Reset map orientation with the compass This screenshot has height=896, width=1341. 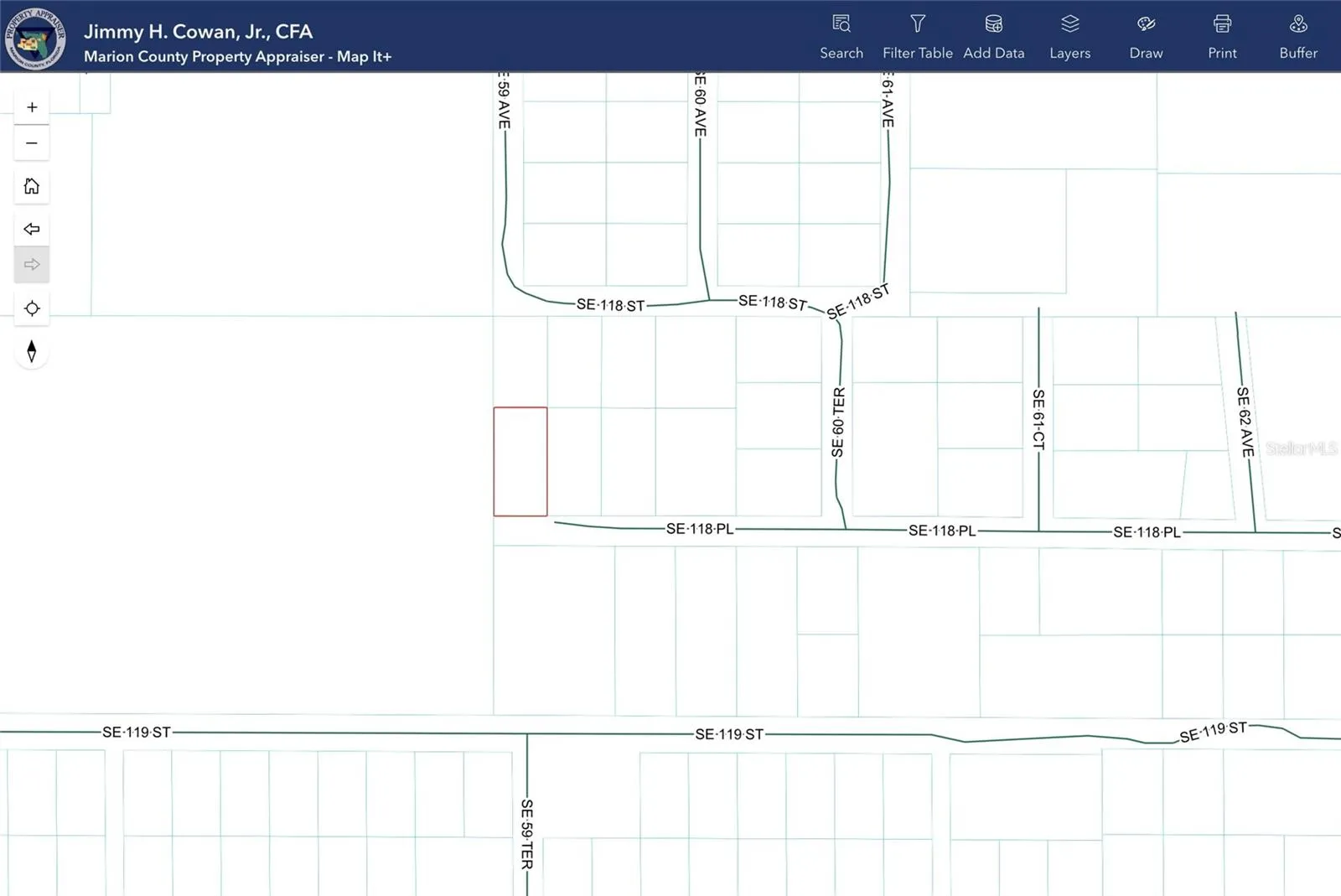[x=32, y=351]
